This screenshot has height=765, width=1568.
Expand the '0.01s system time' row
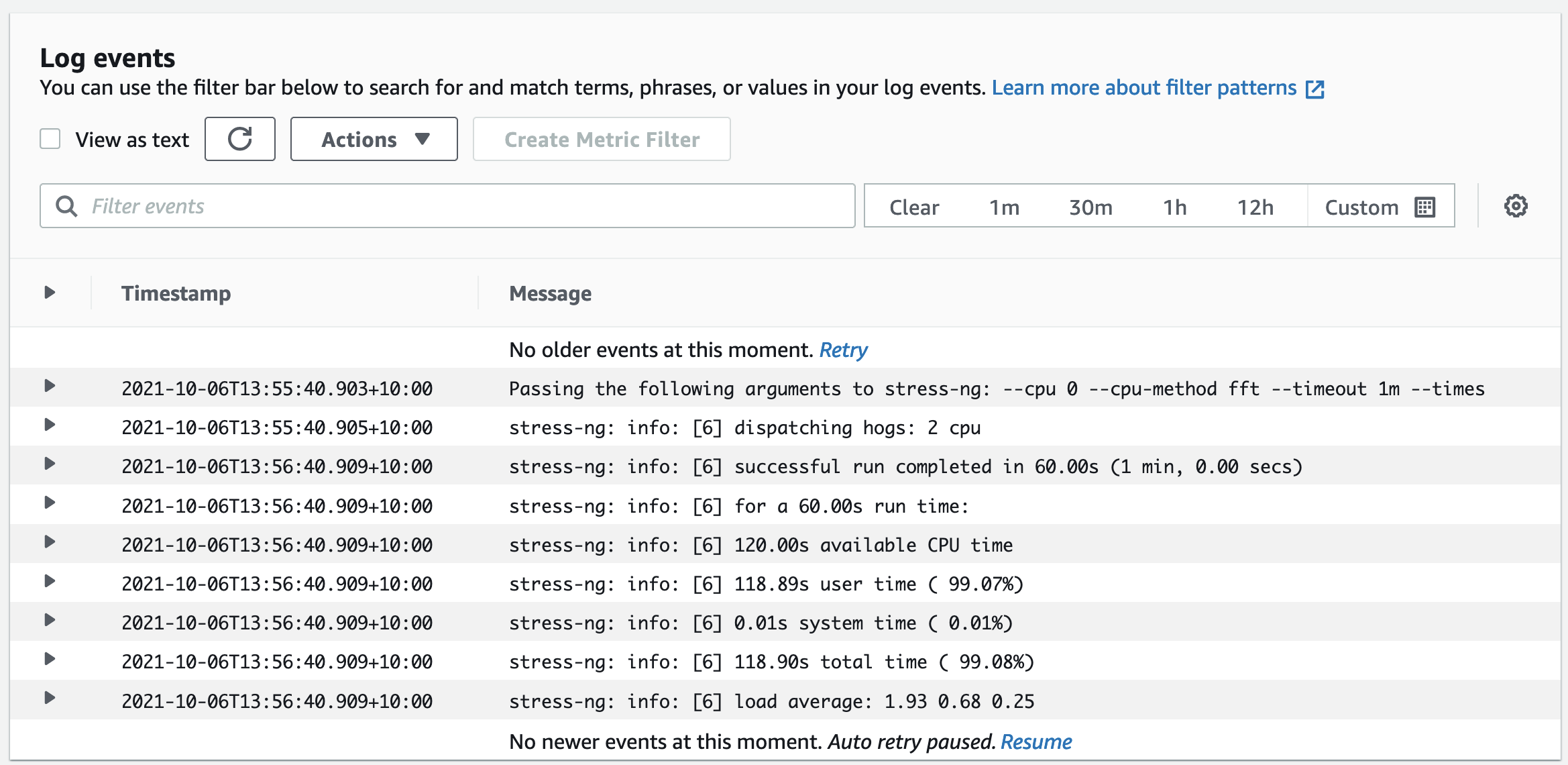(49, 620)
